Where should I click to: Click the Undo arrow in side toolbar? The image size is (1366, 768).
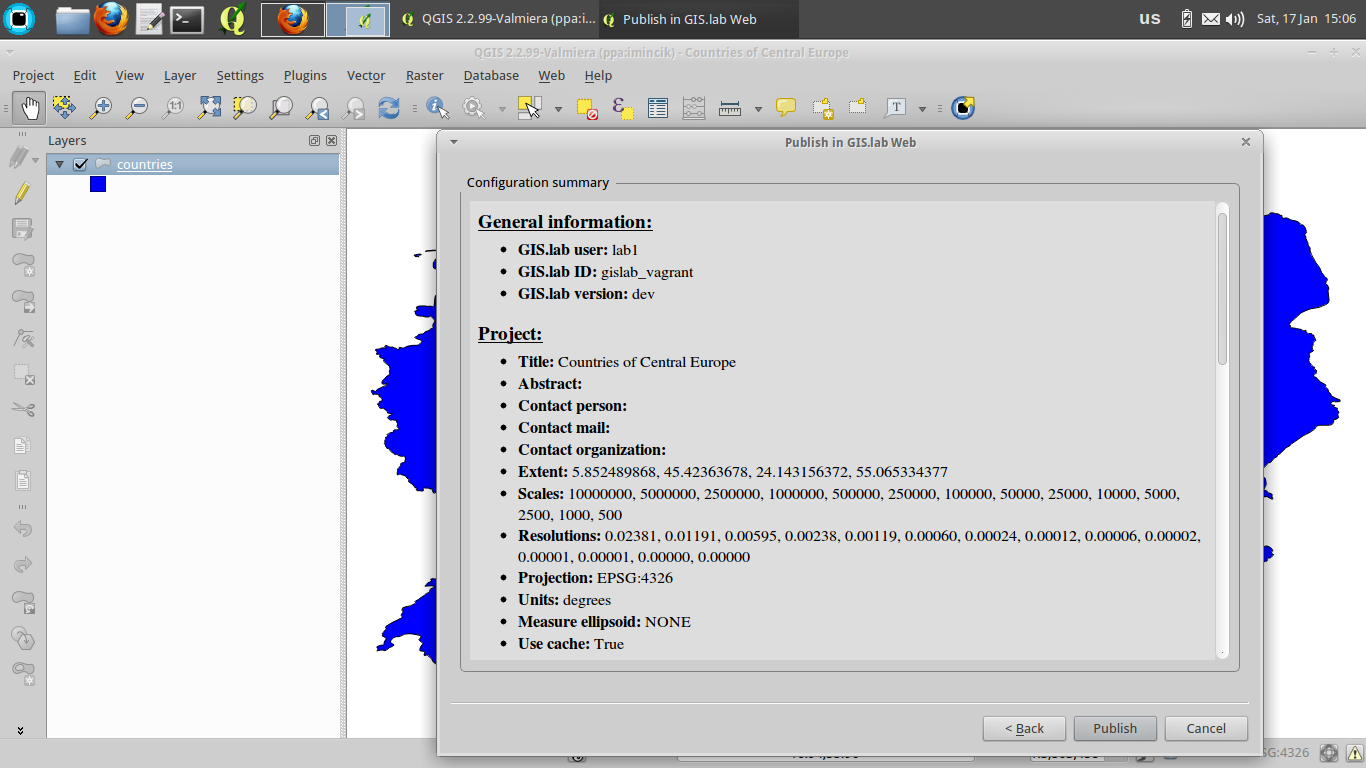point(23,529)
